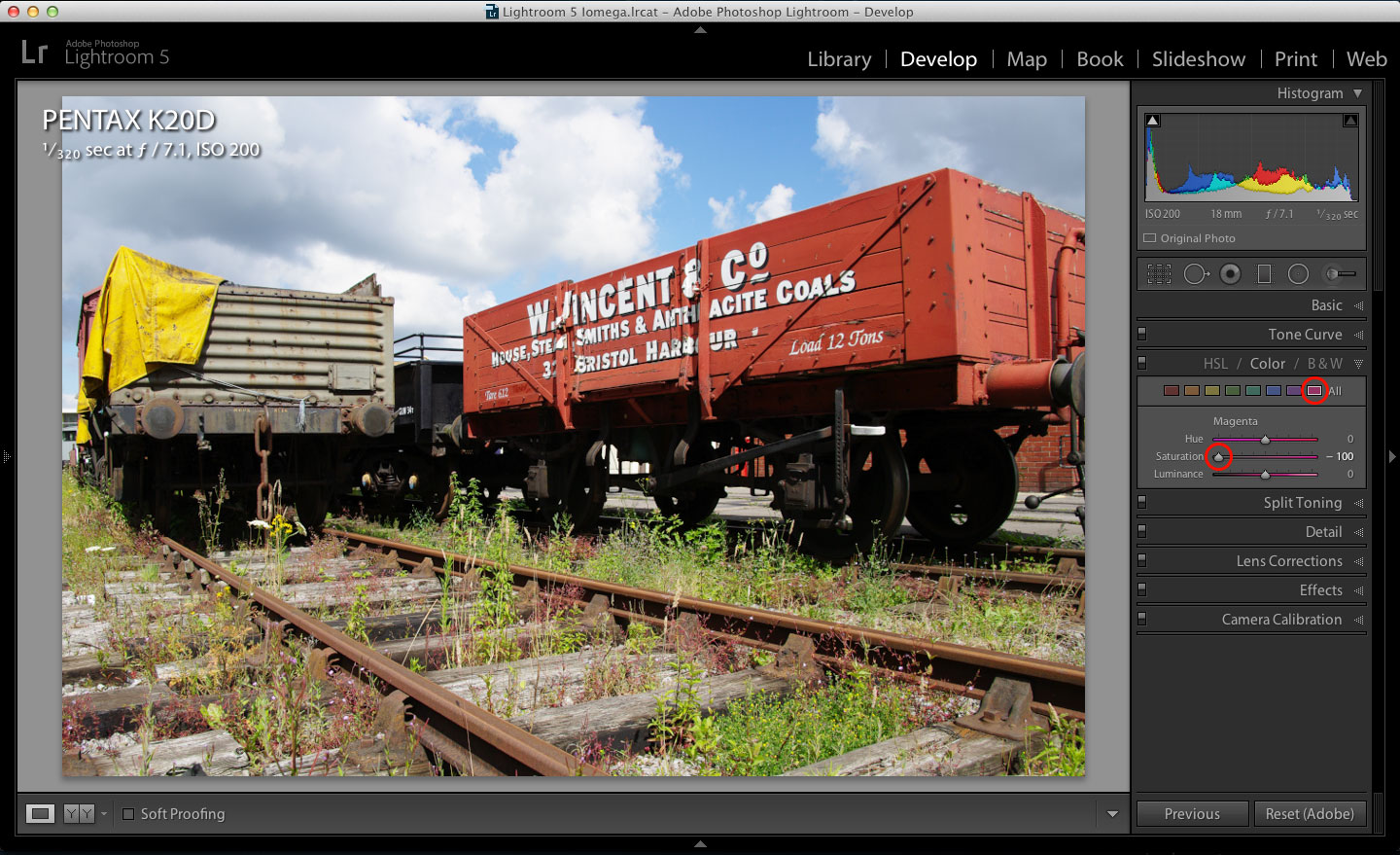Image resolution: width=1400 pixels, height=855 pixels.
Task: Hide the right panel group
Action: (x=1392, y=456)
